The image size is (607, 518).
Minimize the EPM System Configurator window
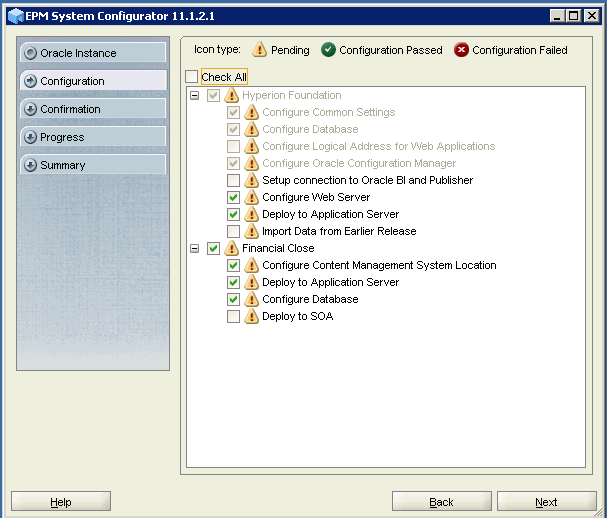tap(557, 16)
